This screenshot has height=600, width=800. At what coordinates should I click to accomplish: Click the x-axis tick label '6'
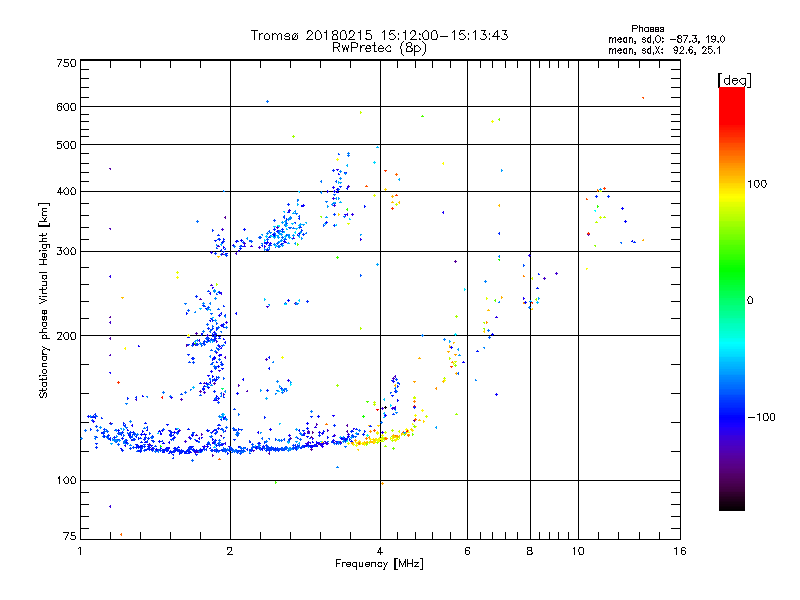click(467, 551)
